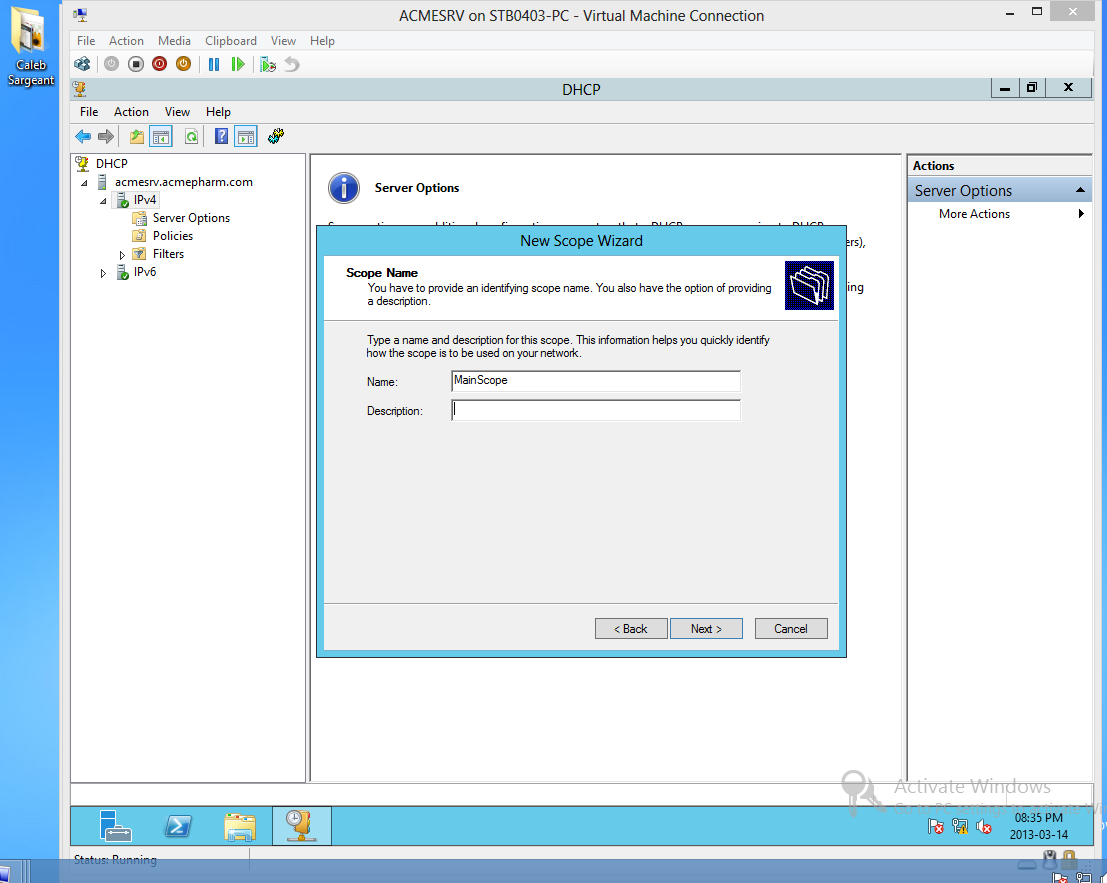Click the taskbar clock 08:35 PM
This screenshot has height=883, width=1107.
pos(1039,818)
